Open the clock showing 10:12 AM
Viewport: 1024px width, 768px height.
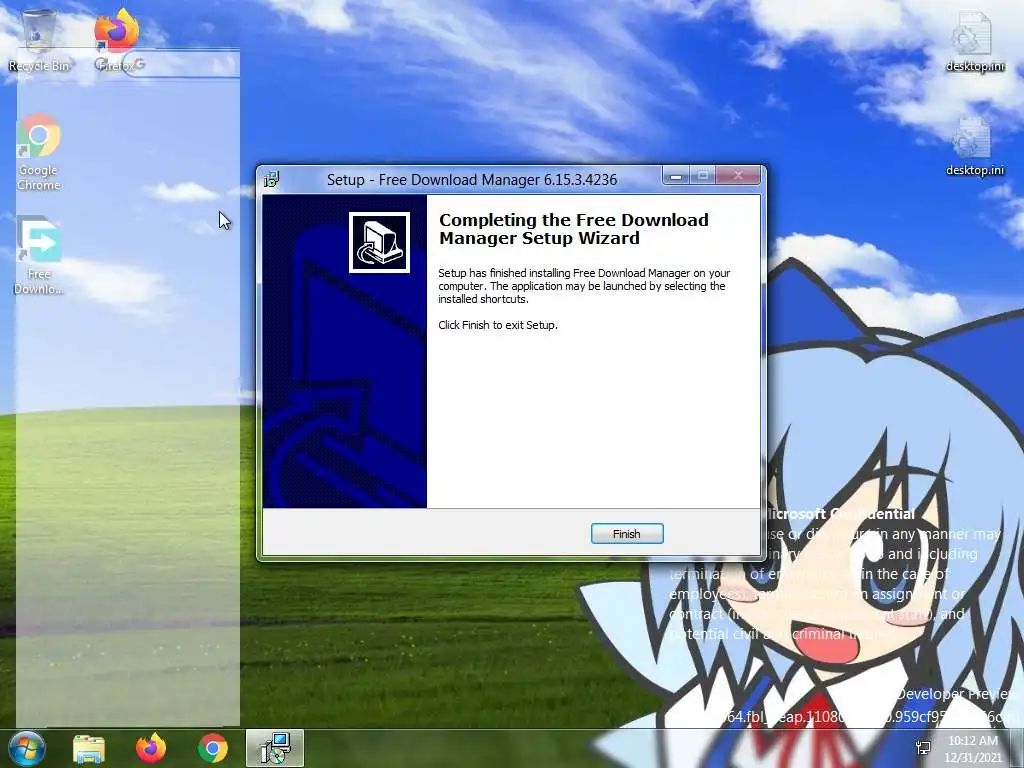(x=972, y=749)
